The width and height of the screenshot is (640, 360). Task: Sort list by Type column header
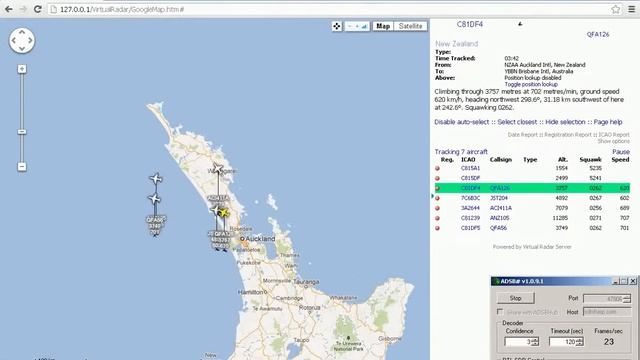point(530,160)
